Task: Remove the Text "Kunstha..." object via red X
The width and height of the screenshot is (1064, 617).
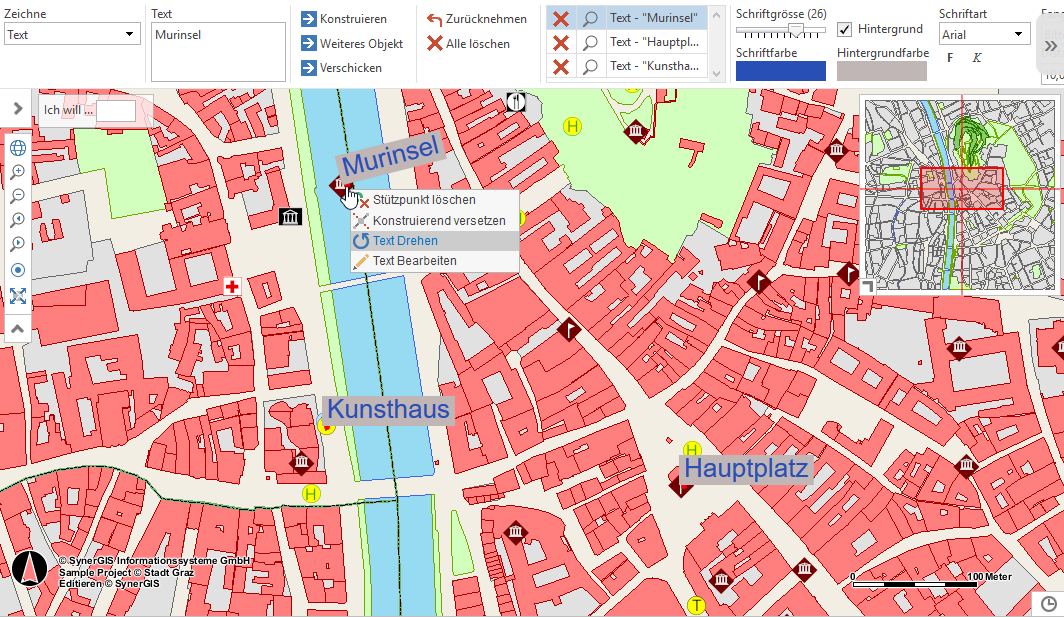Action: [561, 67]
